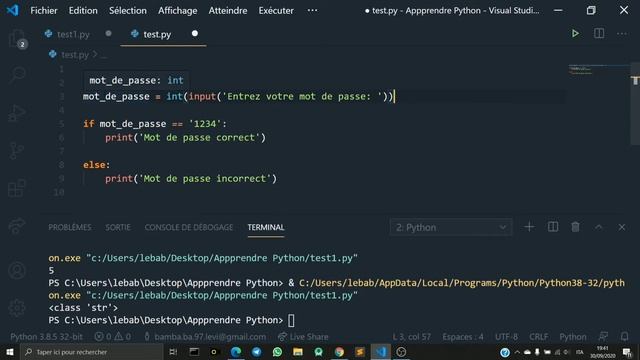Click the account email in status bar

pyautogui.click(x=205, y=336)
